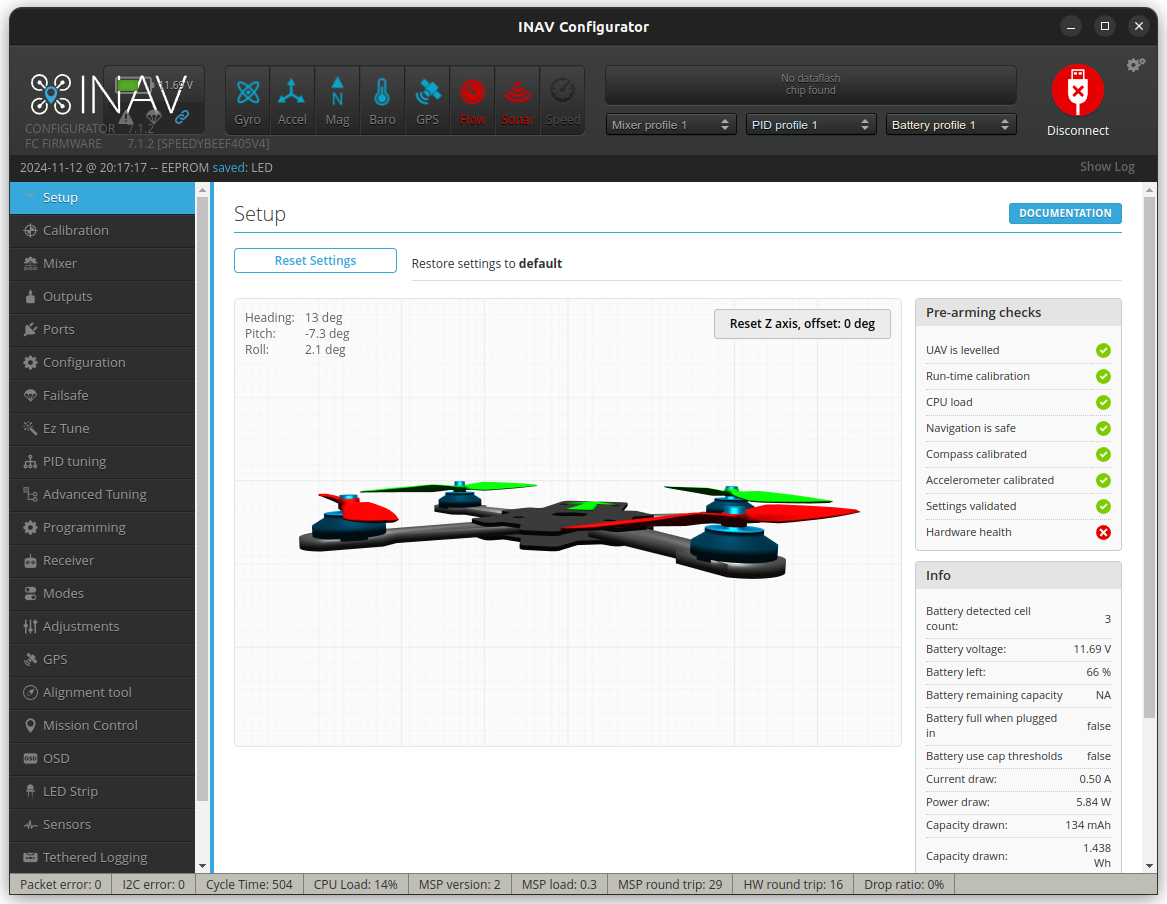Open the PID tuning tab
Viewport: 1167px width, 904px height.
pyautogui.click(x=103, y=461)
